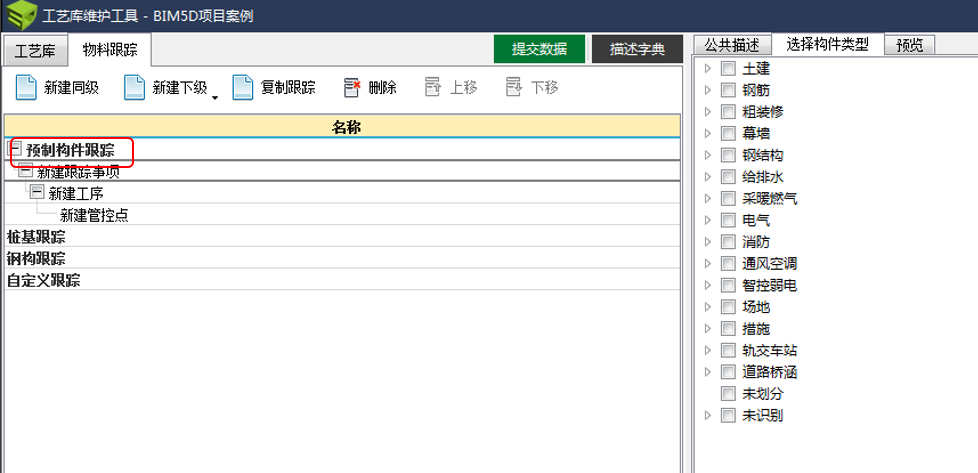
Task: Switch to 选择构件类型 tab
Action: point(828,44)
